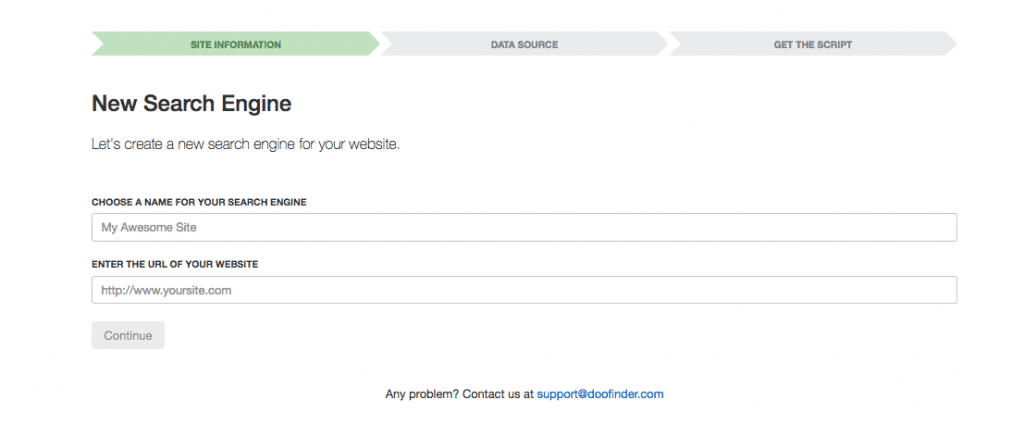
Task: Click the search engine name input field
Action: tap(524, 228)
